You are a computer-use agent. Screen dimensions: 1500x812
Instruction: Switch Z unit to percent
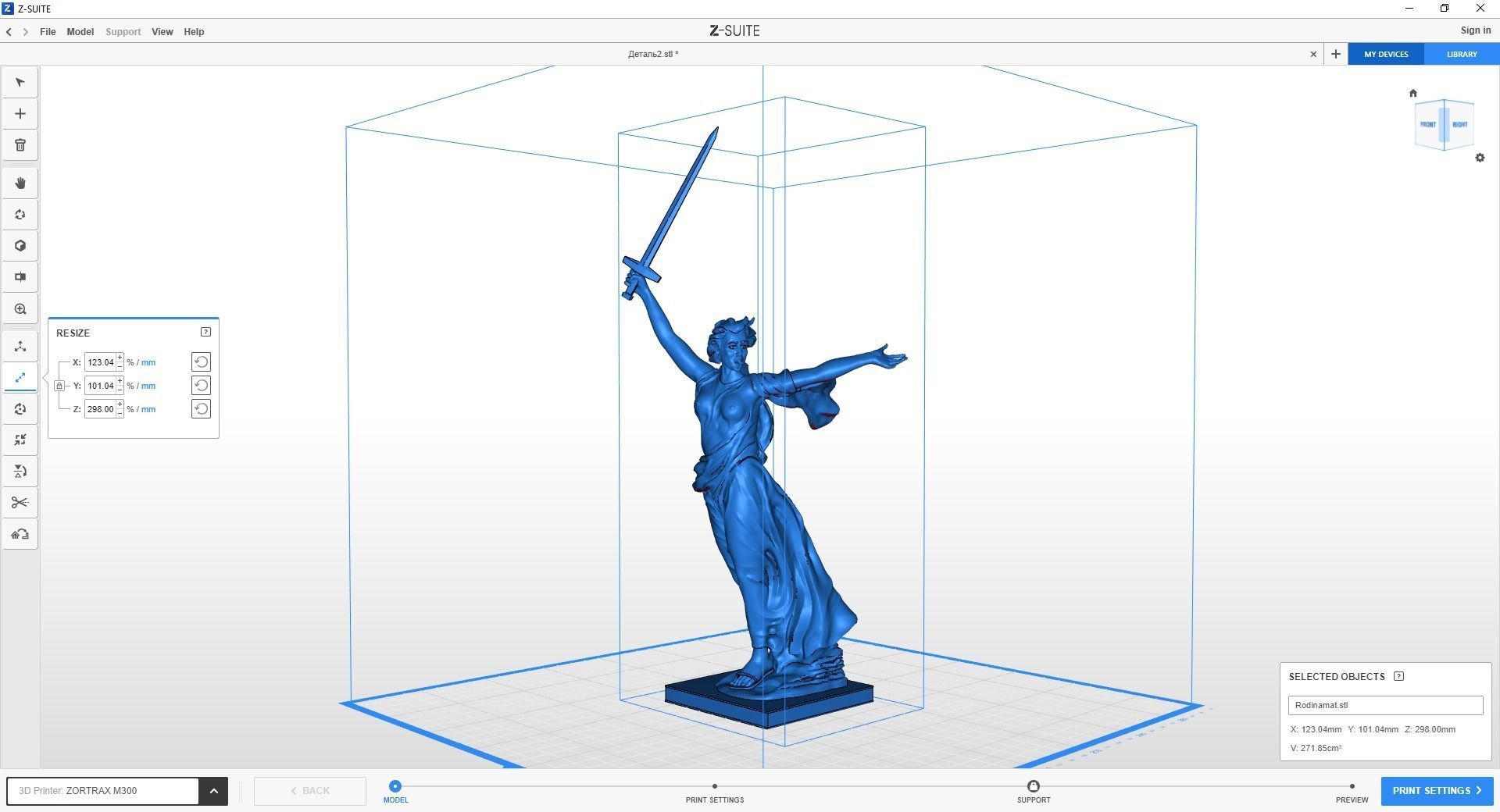(130, 409)
